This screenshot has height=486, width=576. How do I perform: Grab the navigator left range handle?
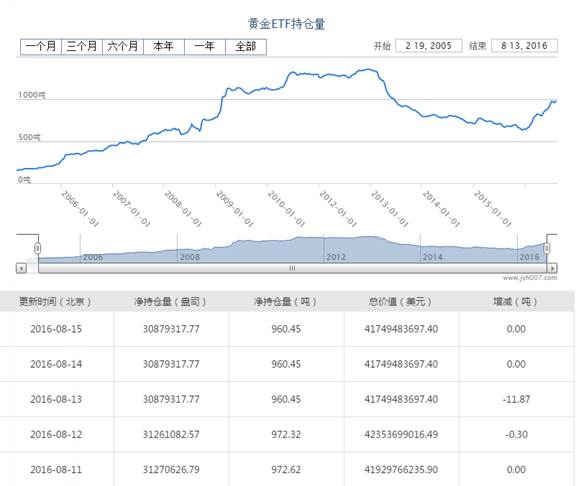[x=37, y=248]
